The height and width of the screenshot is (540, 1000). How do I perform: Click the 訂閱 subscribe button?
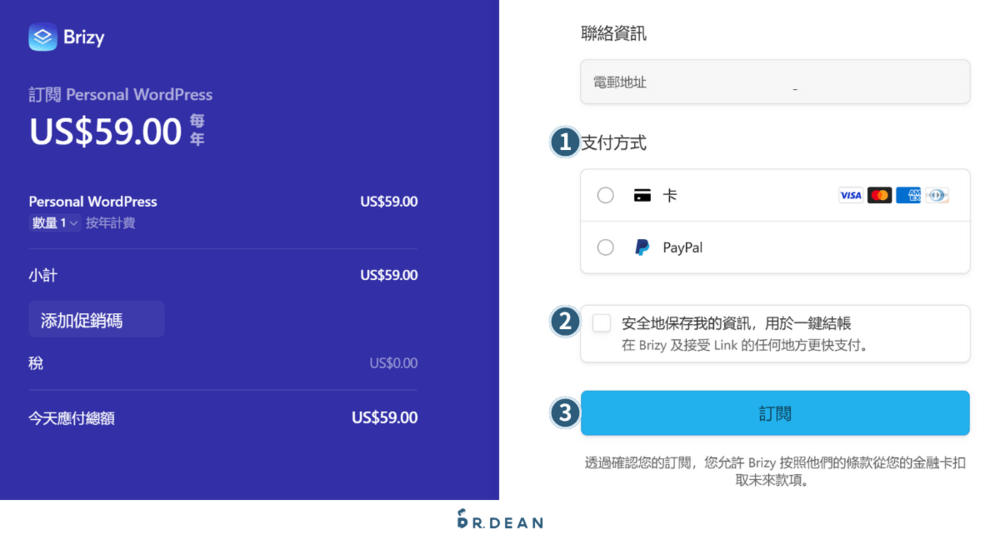click(x=775, y=414)
